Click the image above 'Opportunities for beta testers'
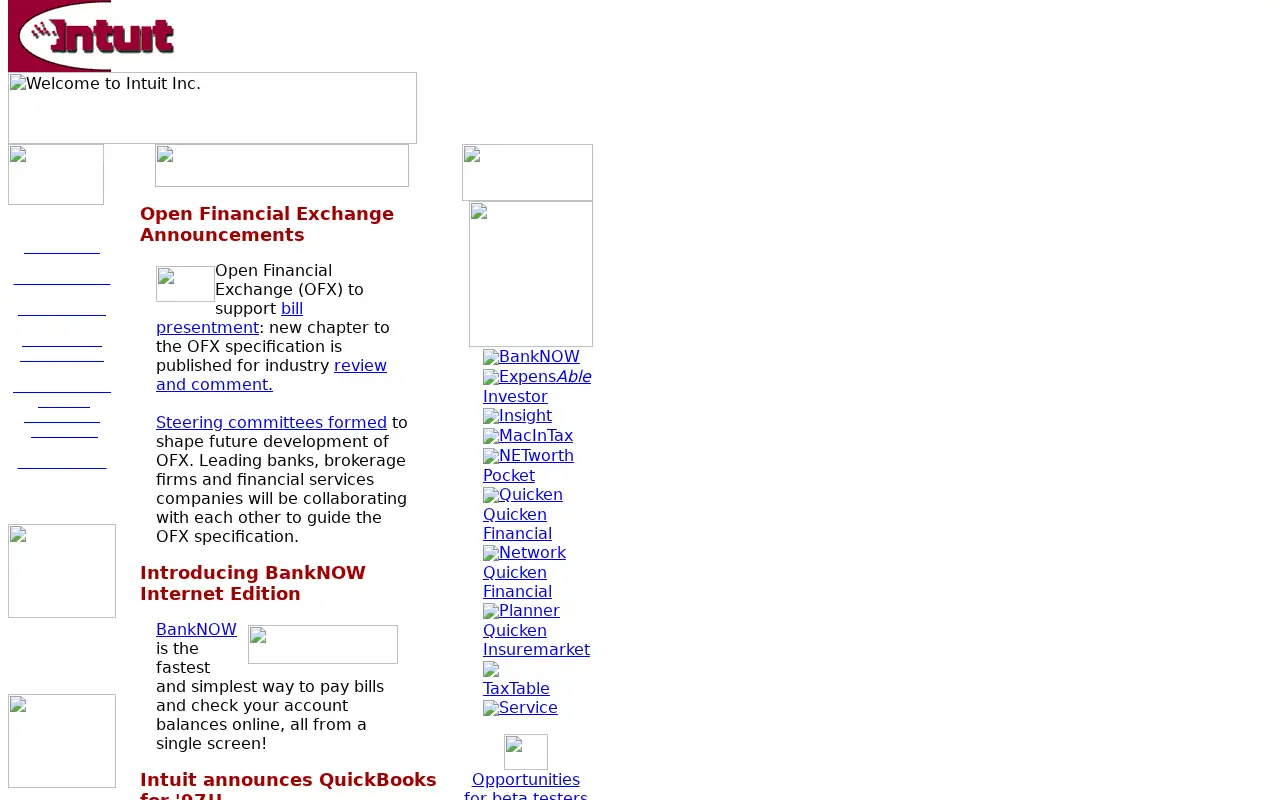This screenshot has width=1280, height=800. [526, 752]
